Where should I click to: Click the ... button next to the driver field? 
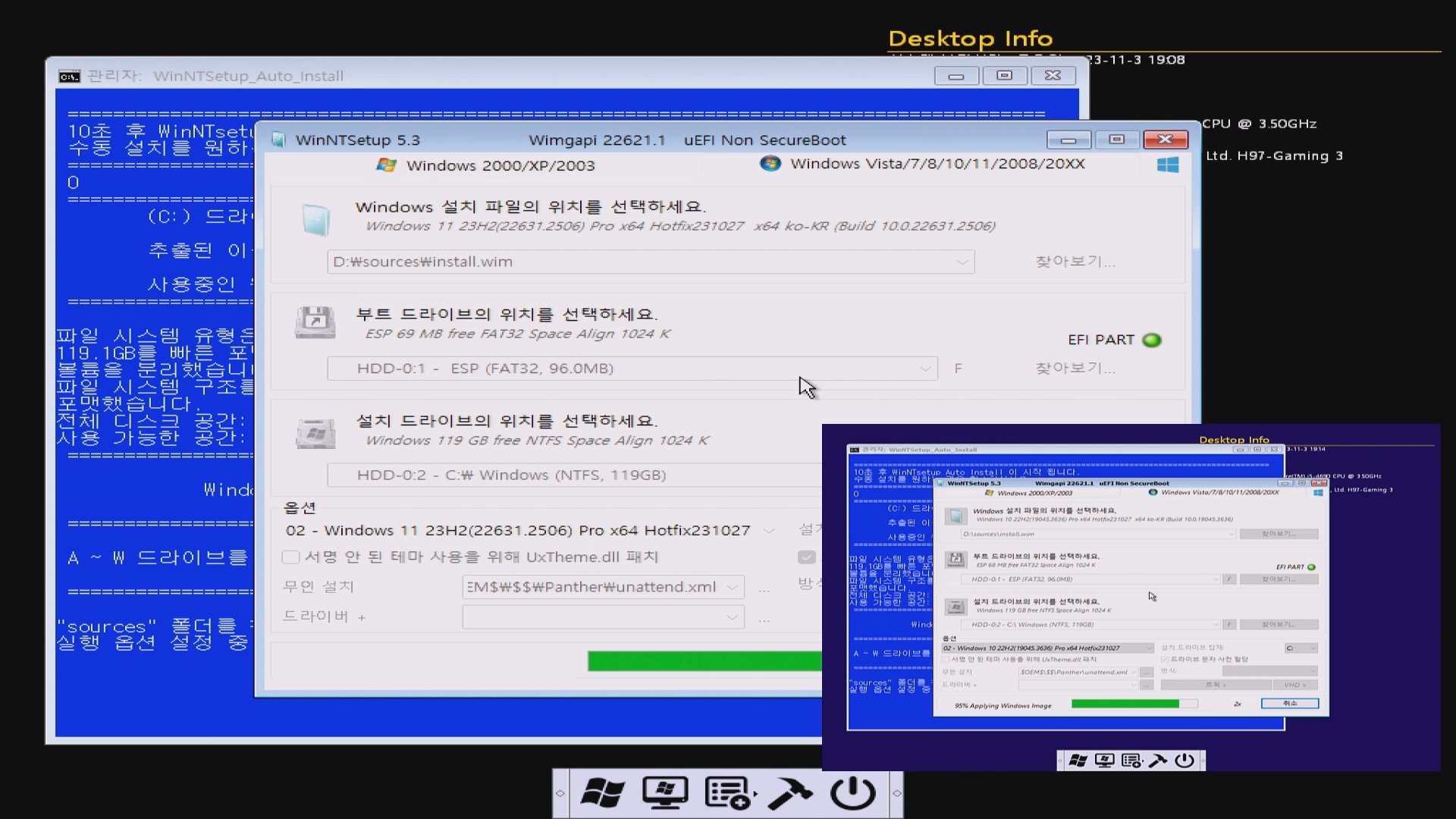[x=764, y=619]
